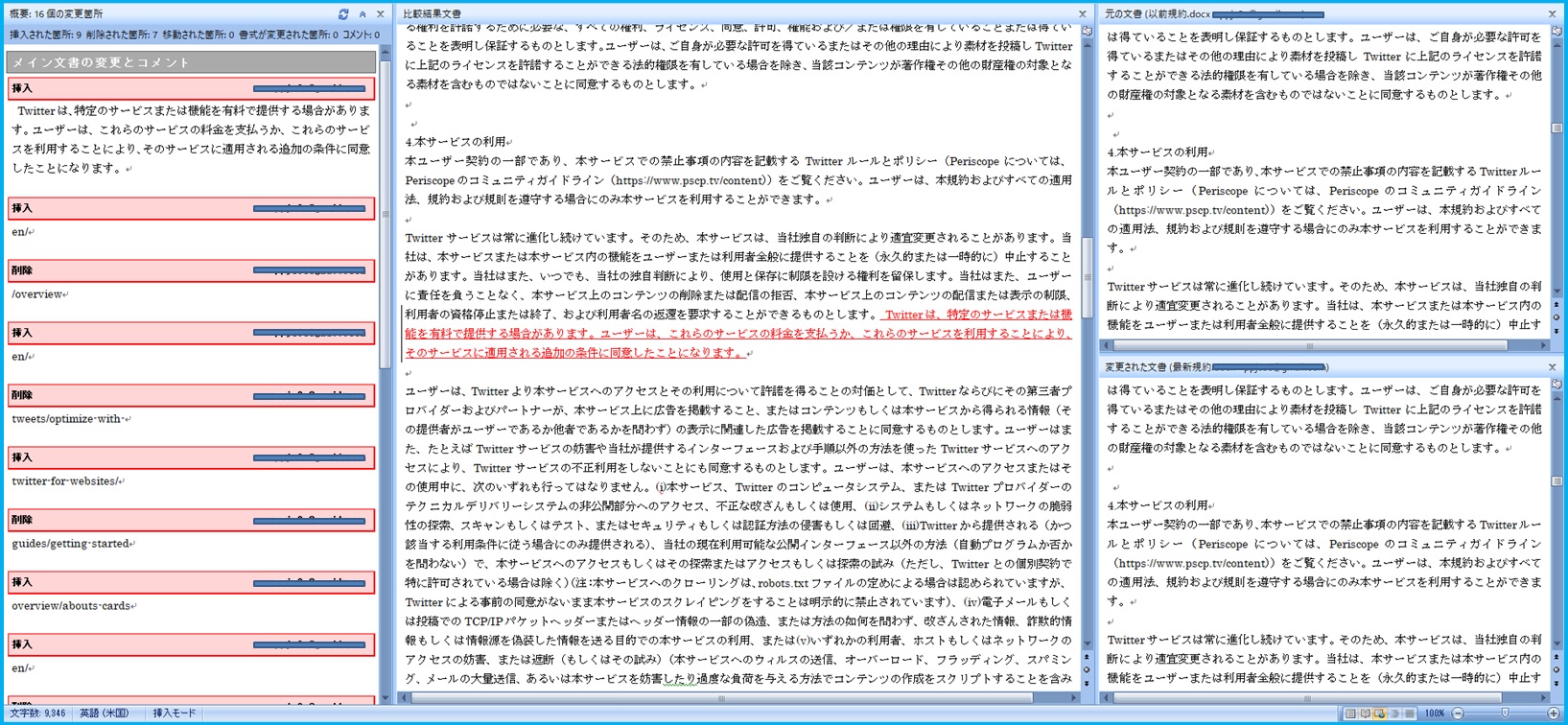Screen dimensions: 1568x725
Task: Select Print Layout view in status bar
Action: point(1350,713)
